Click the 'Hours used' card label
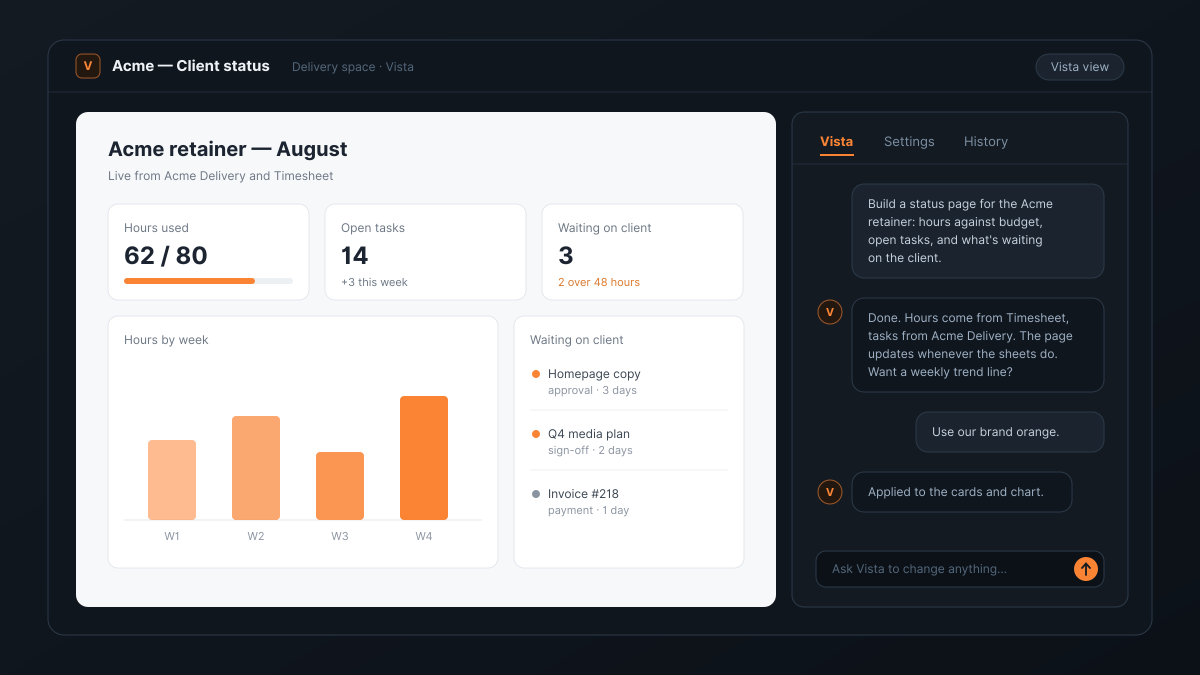Image resolution: width=1200 pixels, height=675 pixels. [x=156, y=228]
